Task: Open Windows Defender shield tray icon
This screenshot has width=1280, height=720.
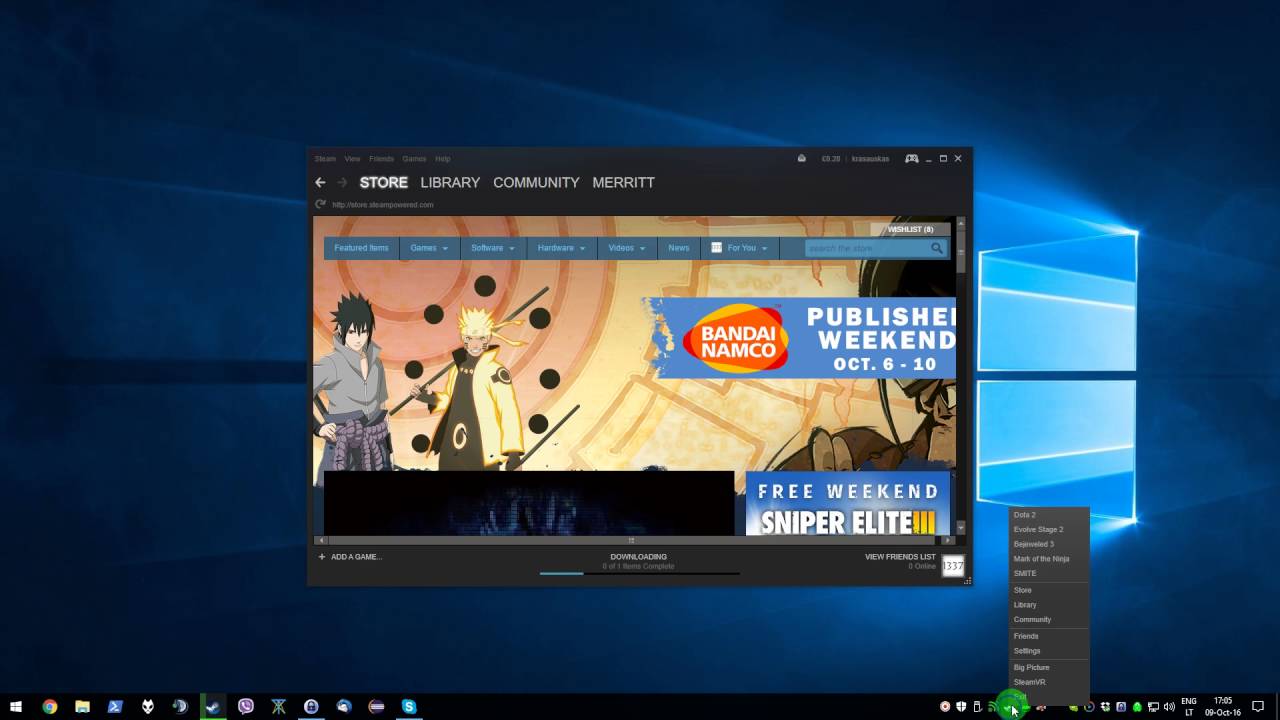Action: click(x=961, y=707)
